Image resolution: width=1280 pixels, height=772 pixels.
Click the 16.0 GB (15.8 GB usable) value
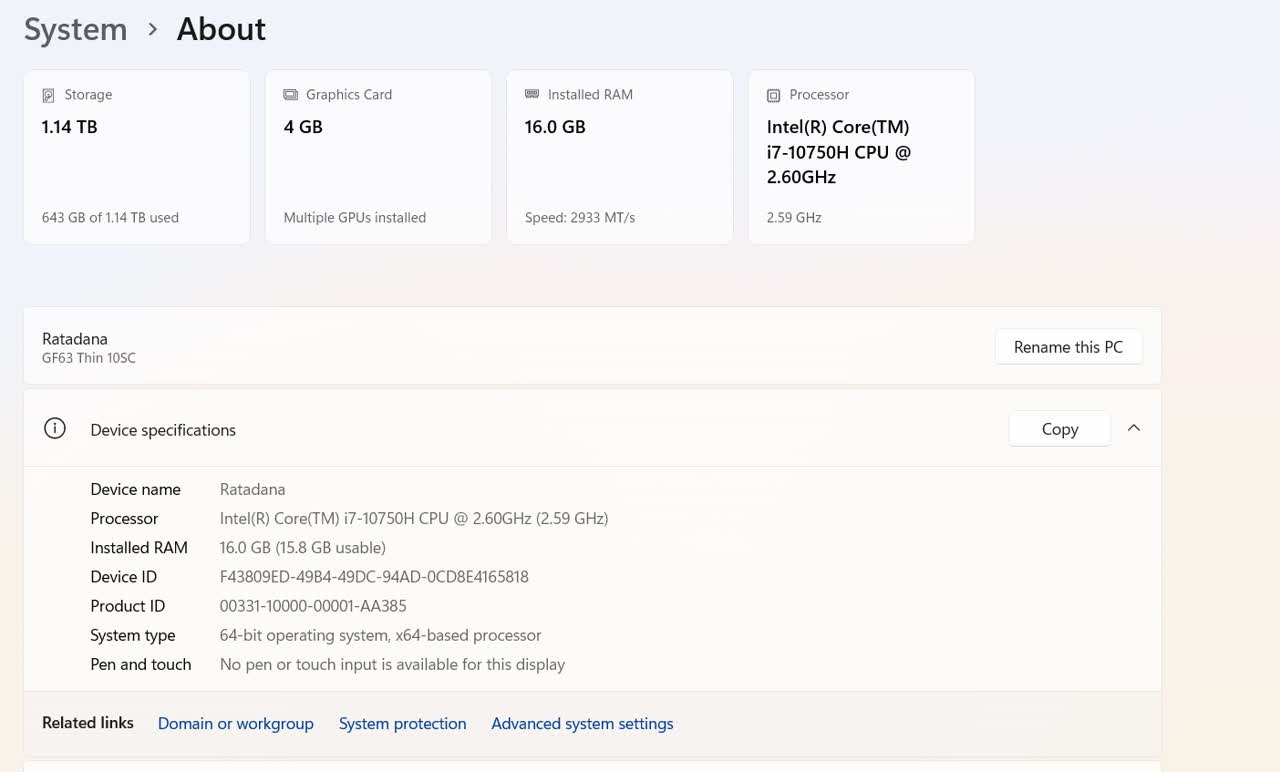pos(302,548)
